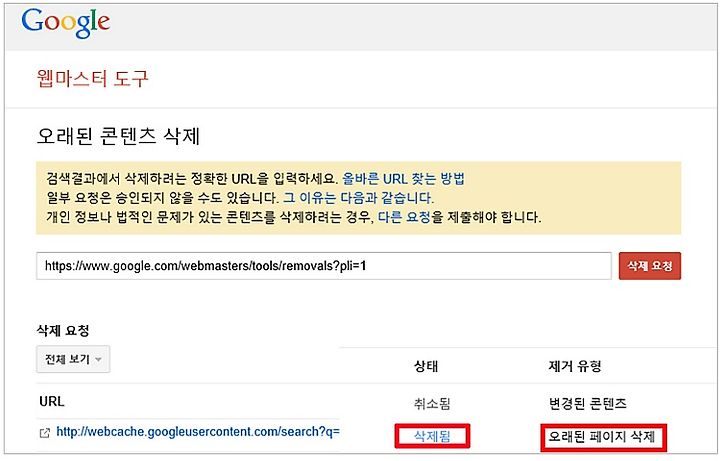Viewport: 720px width, 461px height.
Task: Select the 변경된 콘텐츠 cell
Action: [587, 403]
